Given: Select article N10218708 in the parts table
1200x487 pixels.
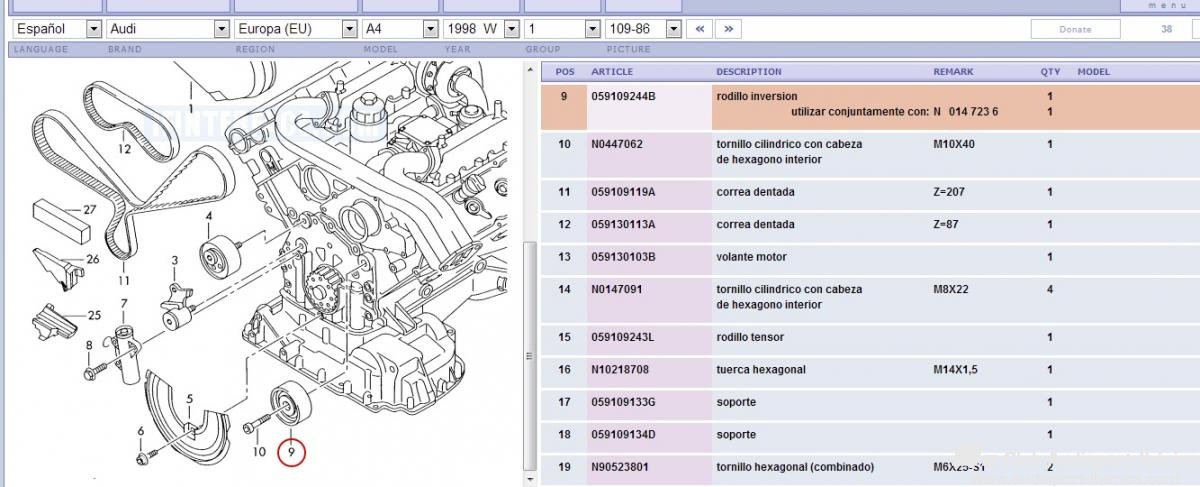Looking at the screenshot, I should pos(620,370).
